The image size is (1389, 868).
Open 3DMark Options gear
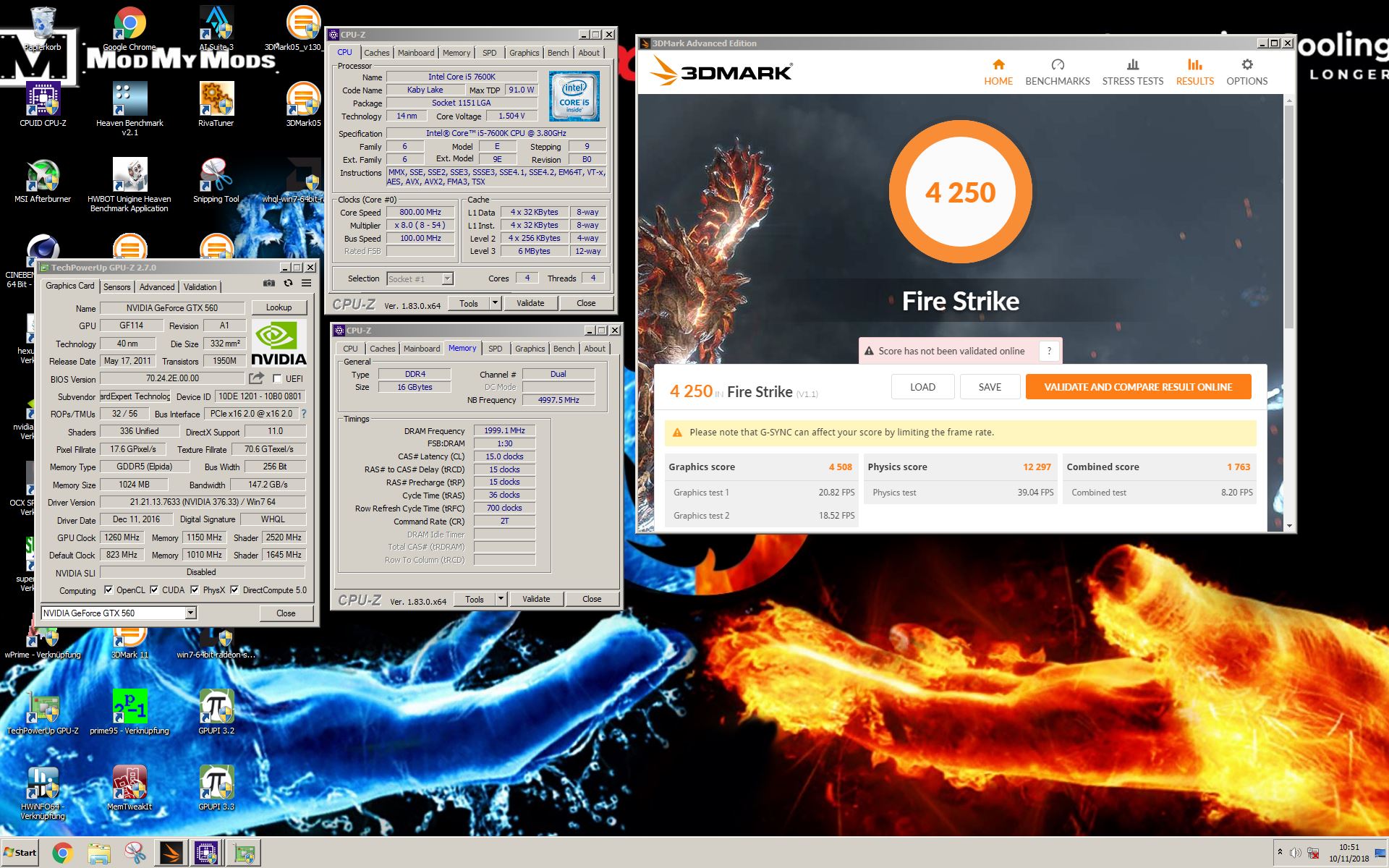pyautogui.click(x=1246, y=72)
